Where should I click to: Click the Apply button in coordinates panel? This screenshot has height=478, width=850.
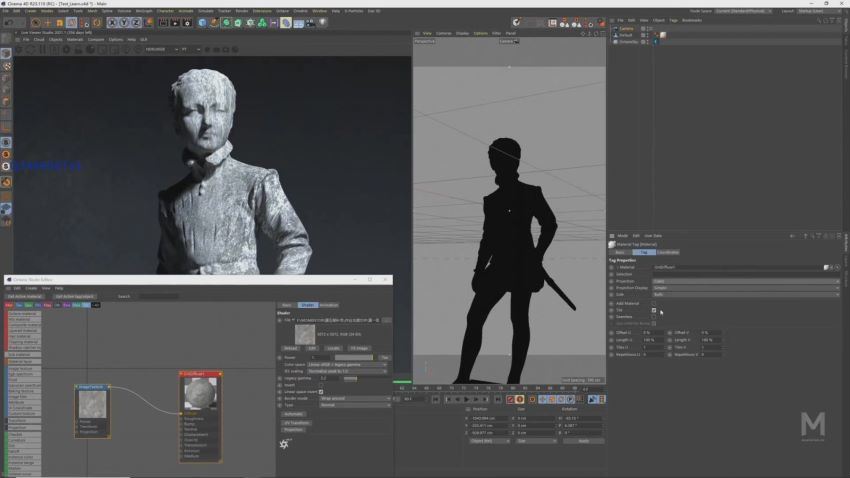click(x=583, y=441)
